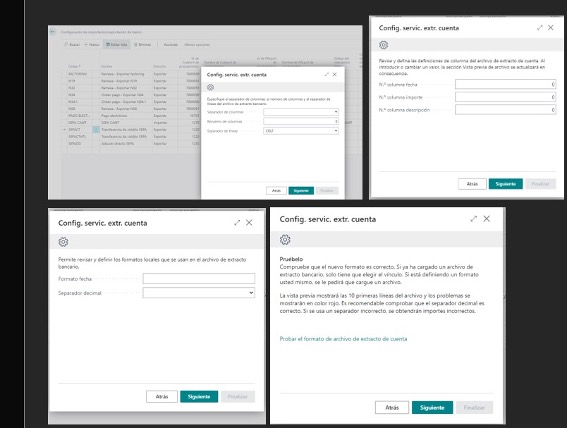568x428 pixels.
Task: Open Buscar search in the list toolbar
Action: pyautogui.click(x=72, y=45)
